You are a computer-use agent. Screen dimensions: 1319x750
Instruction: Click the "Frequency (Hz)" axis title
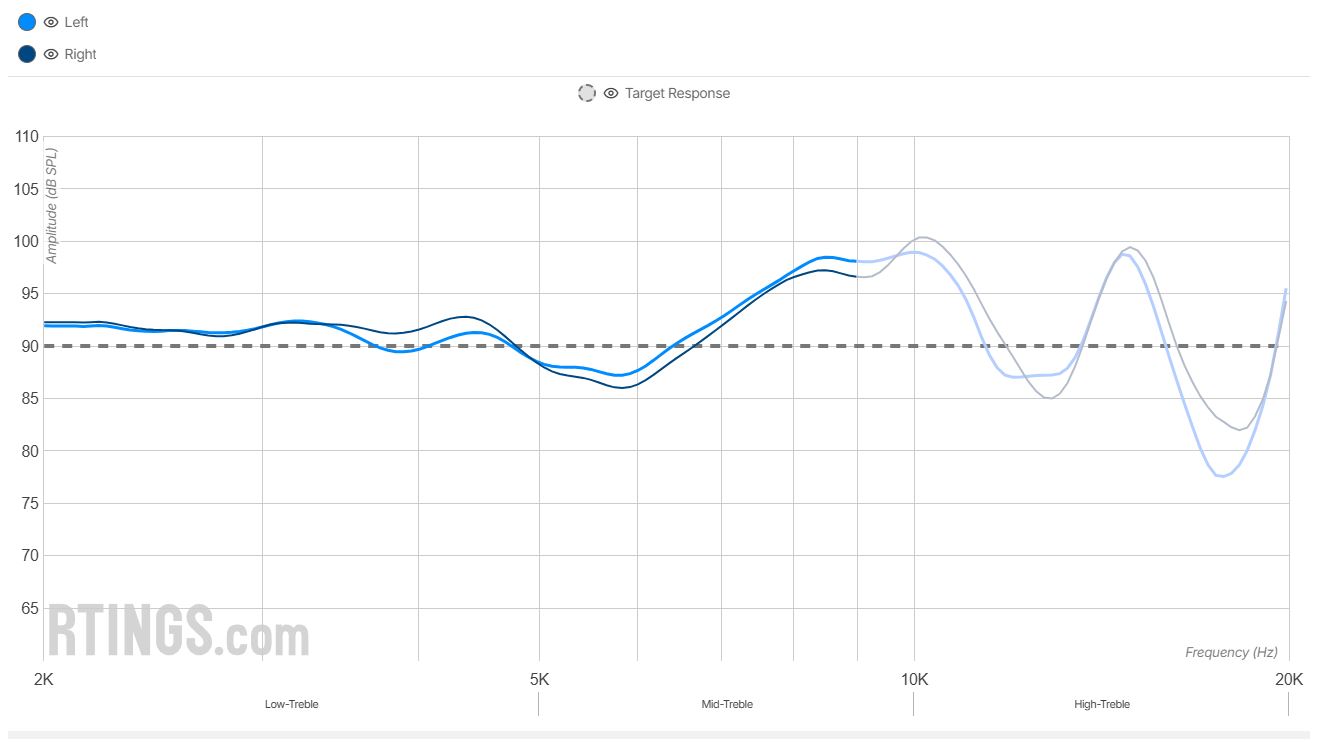(1231, 652)
